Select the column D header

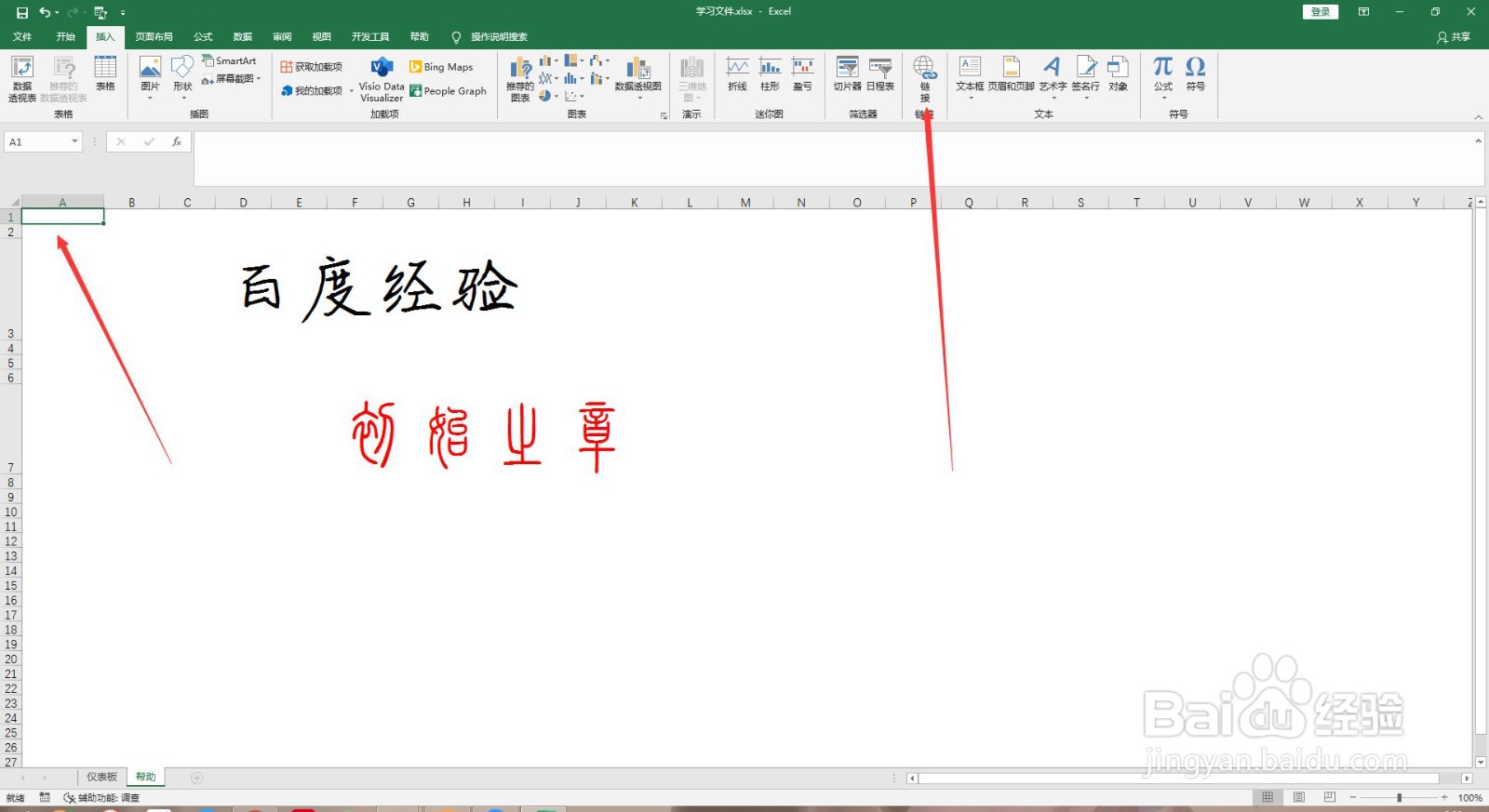[243, 203]
